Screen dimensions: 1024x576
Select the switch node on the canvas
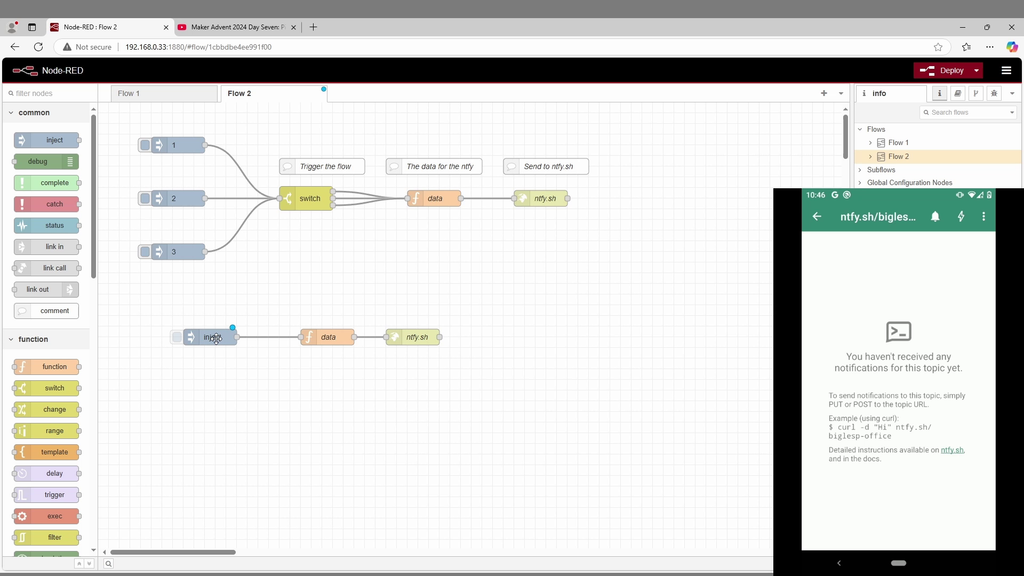(306, 199)
